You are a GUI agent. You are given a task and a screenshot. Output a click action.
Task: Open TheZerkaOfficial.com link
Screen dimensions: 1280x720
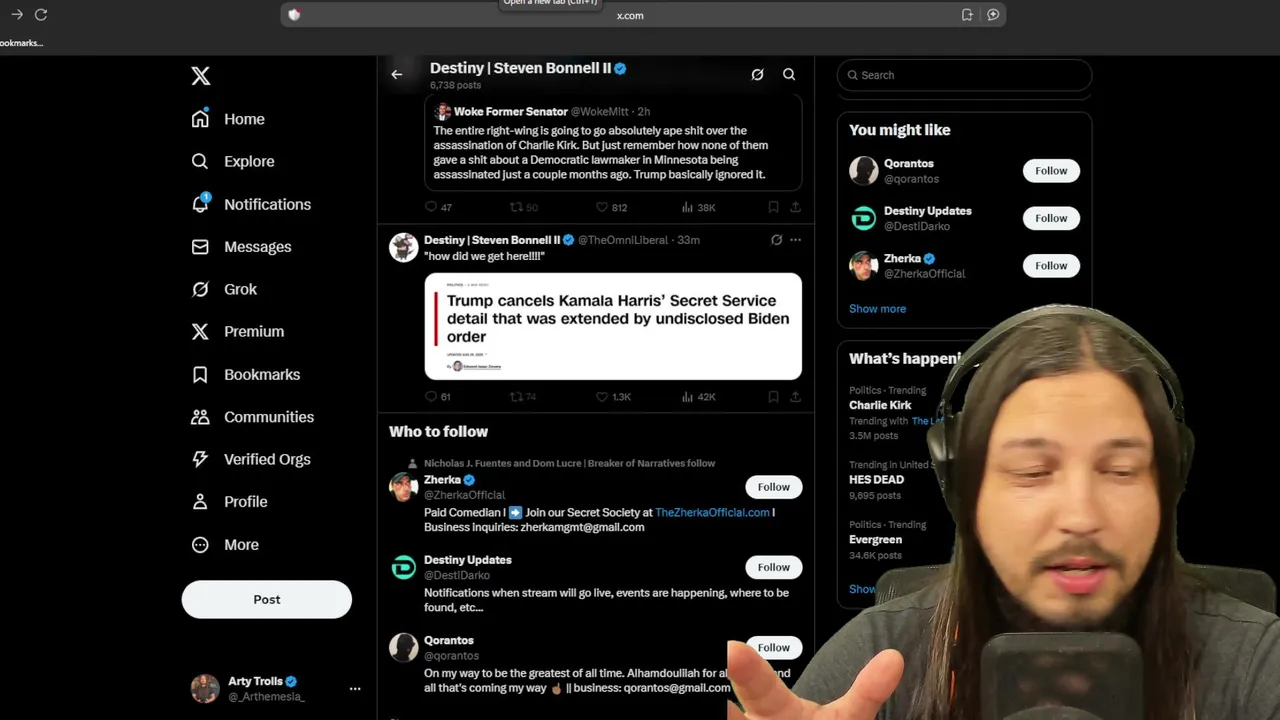tap(712, 512)
